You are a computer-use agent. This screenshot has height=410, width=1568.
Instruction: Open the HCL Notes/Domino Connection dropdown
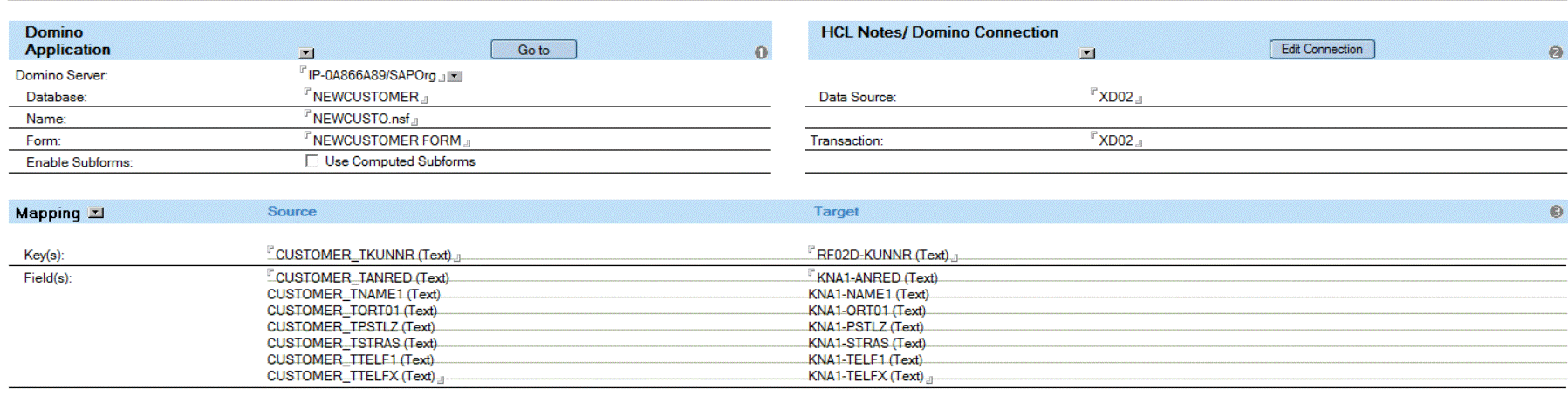click(1087, 53)
